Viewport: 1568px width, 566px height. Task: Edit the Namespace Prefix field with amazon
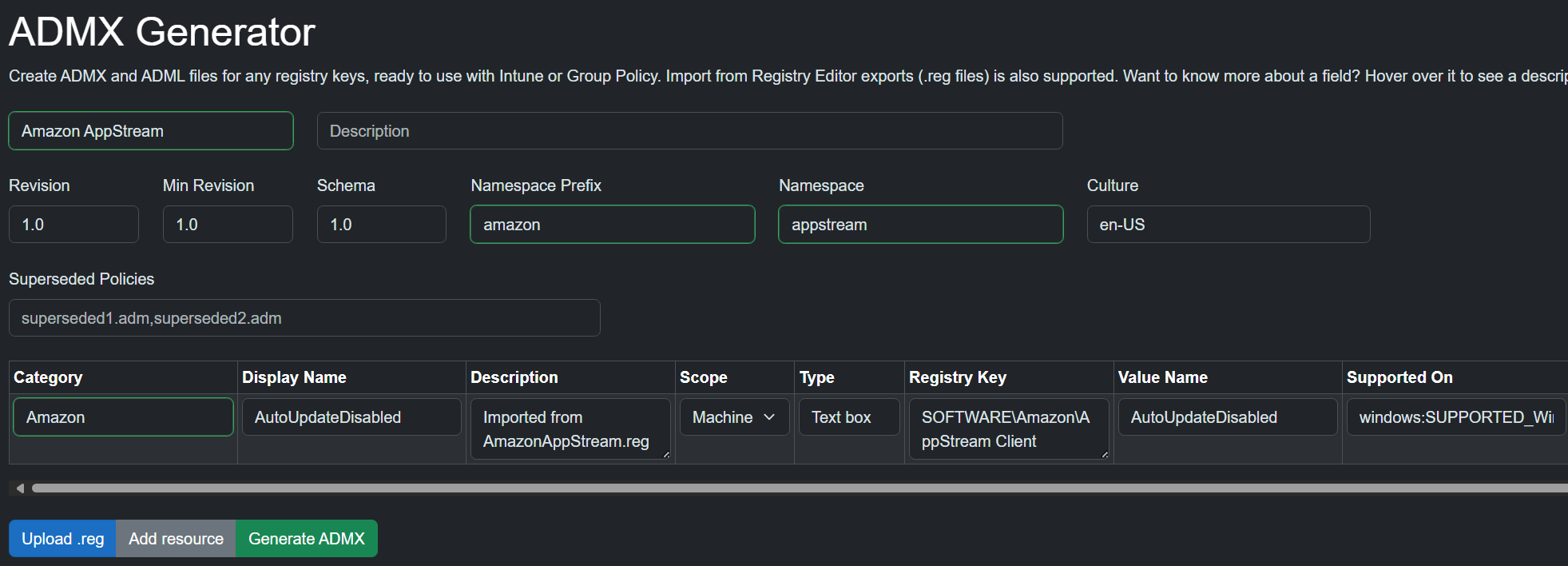pyautogui.click(x=612, y=225)
